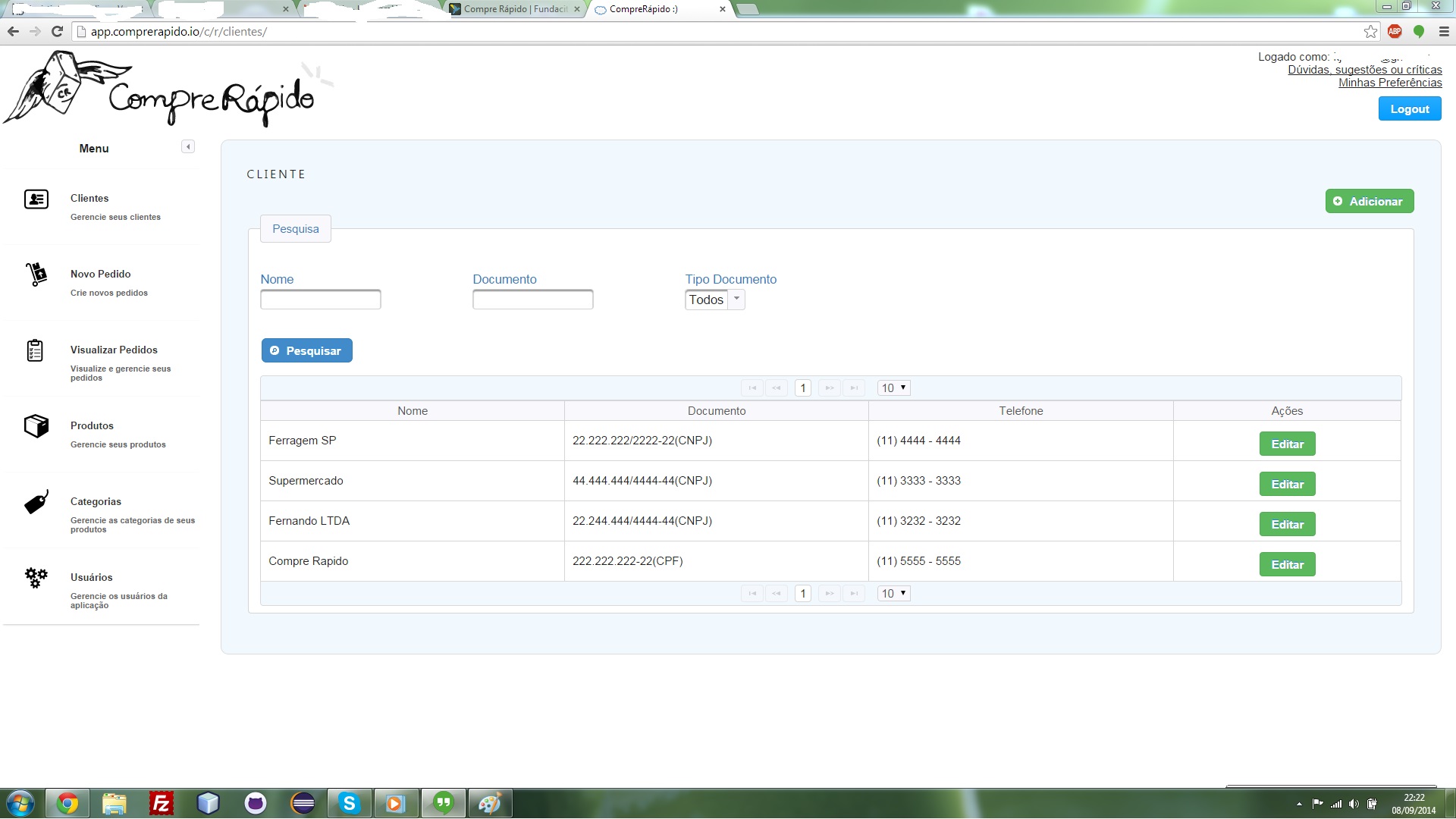Click the Adblock Plus extension icon
The image size is (1456, 819).
[x=1394, y=31]
